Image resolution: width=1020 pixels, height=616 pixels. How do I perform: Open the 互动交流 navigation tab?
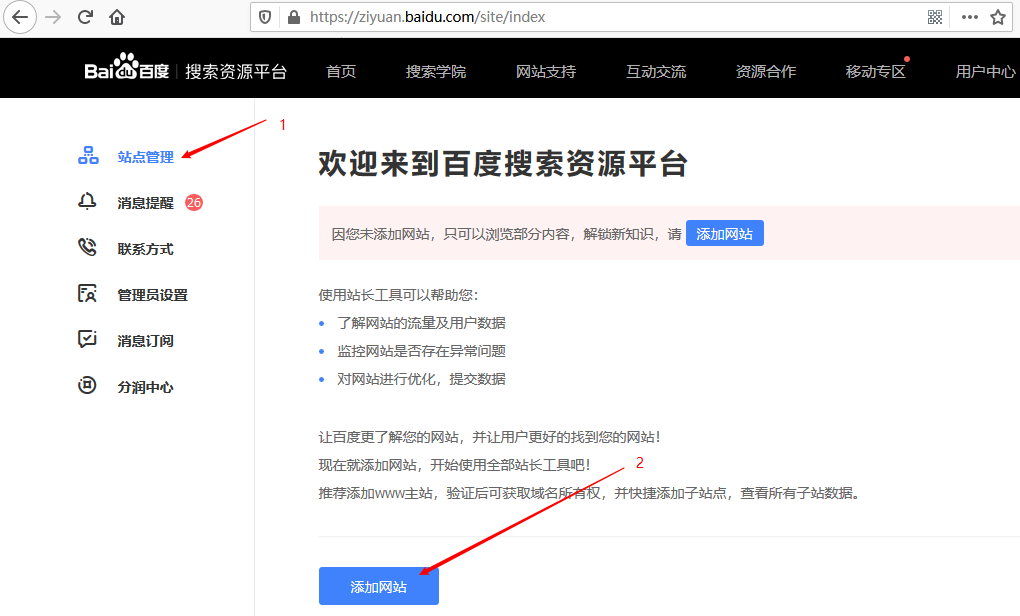(656, 72)
